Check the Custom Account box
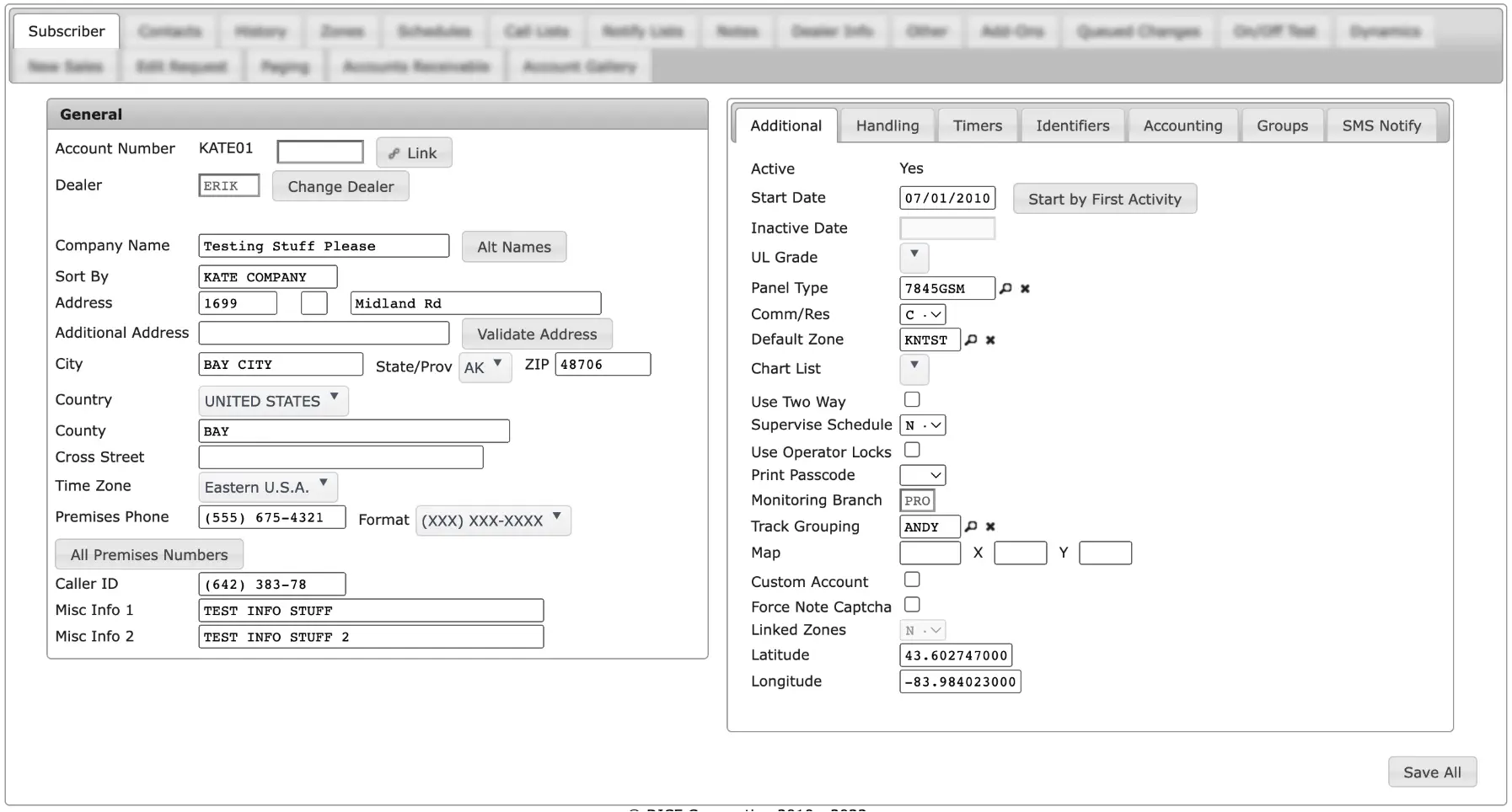1512x812 pixels. click(912, 580)
